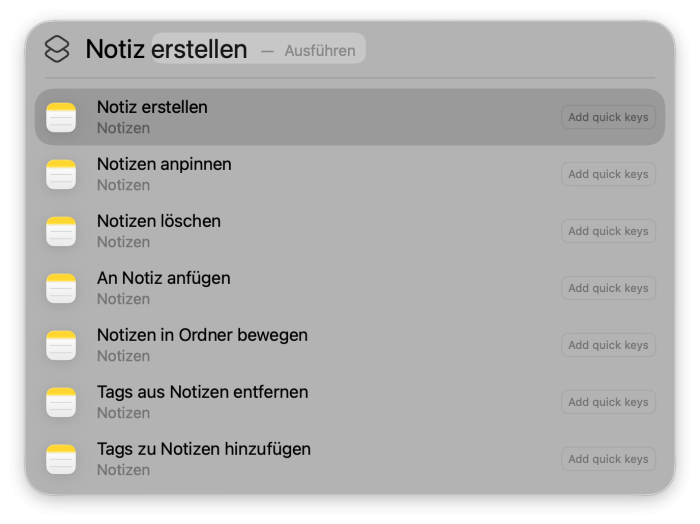Select the Tags zu Notizen hinzufügen result
Screen dimensions: 700x524
[350, 459]
